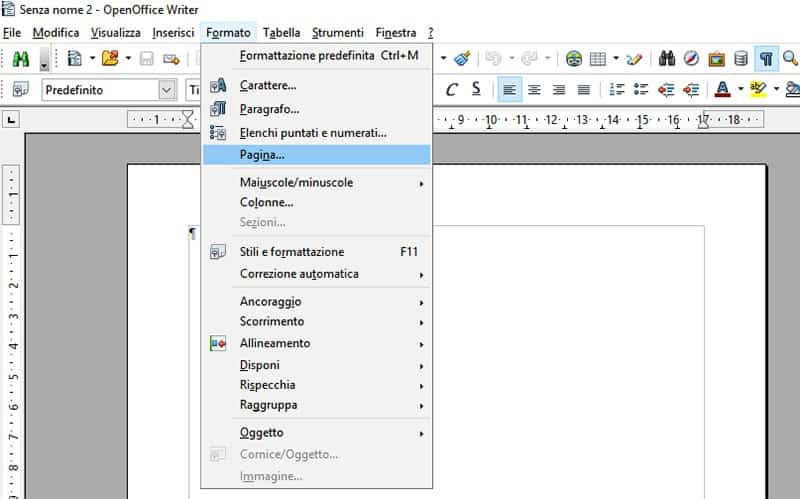Click the Zoom magnifier icon

point(790,59)
